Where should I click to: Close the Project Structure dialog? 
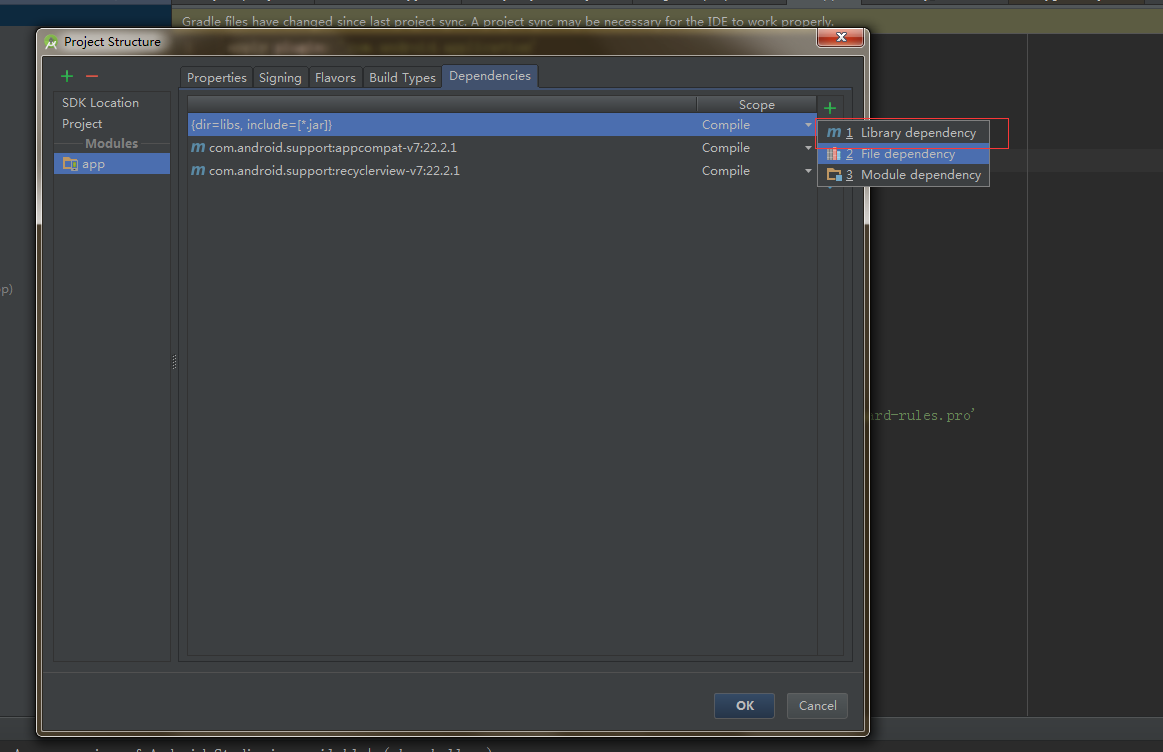click(841, 37)
